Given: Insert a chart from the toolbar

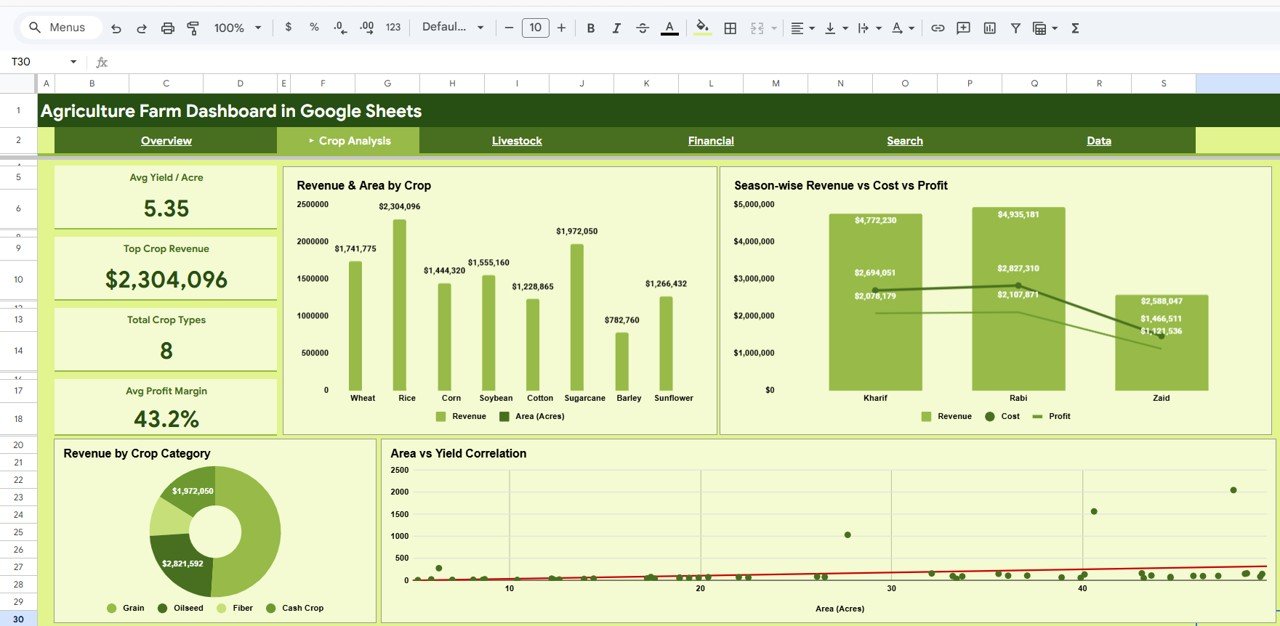Looking at the screenshot, I should pyautogui.click(x=989, y=27).
